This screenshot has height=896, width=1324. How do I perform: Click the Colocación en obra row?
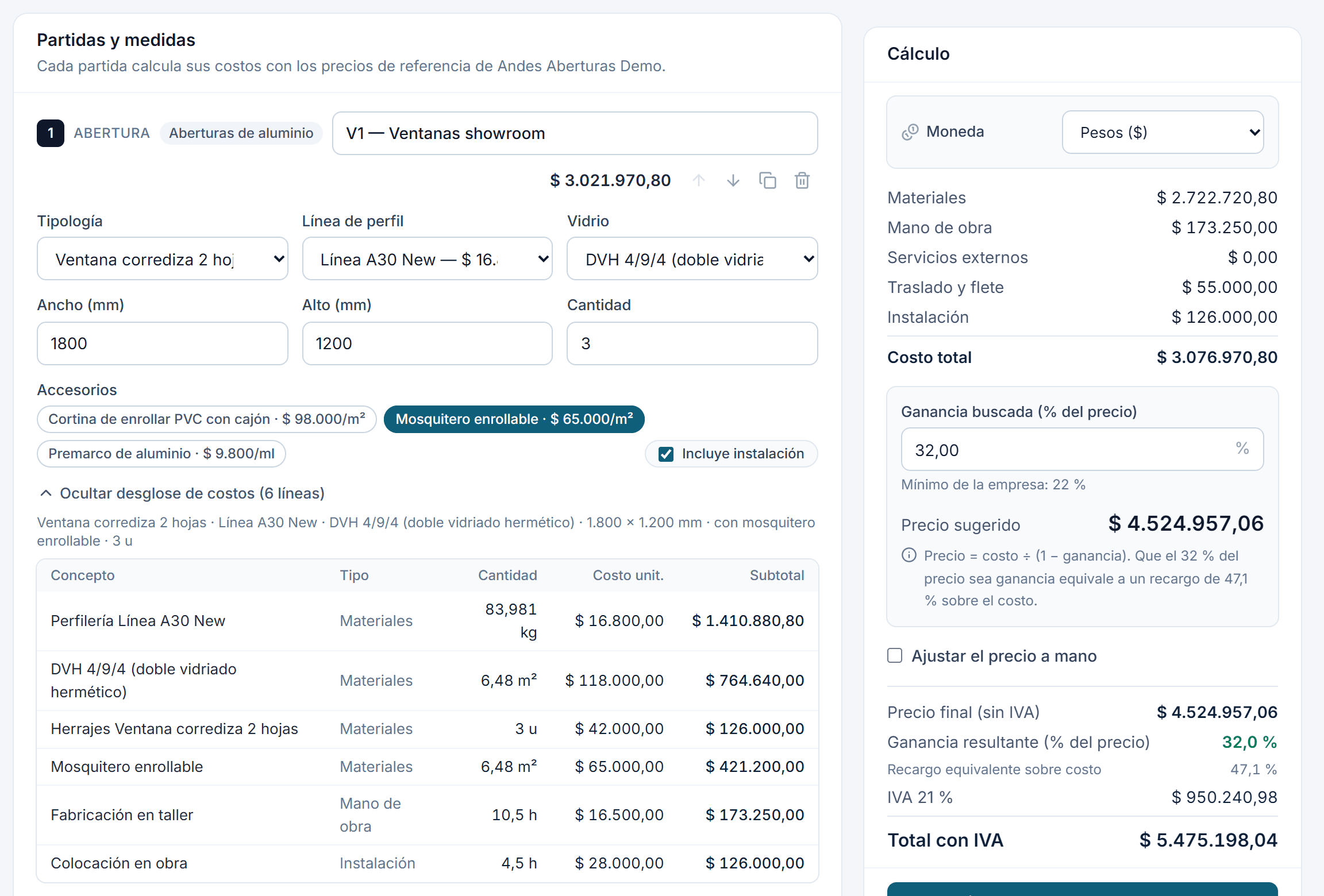pos(428,863)
